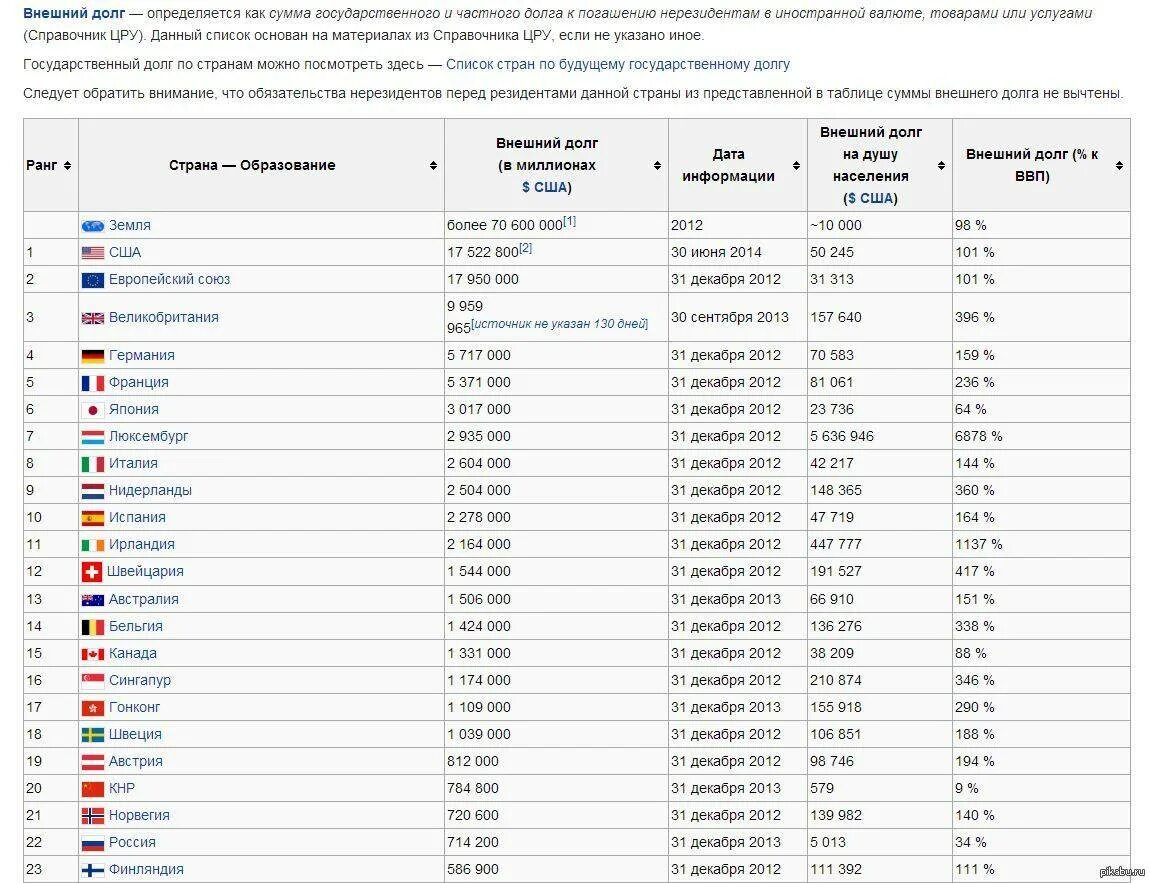Sort by external debt per capita arrows

click(x=941, y=166)
